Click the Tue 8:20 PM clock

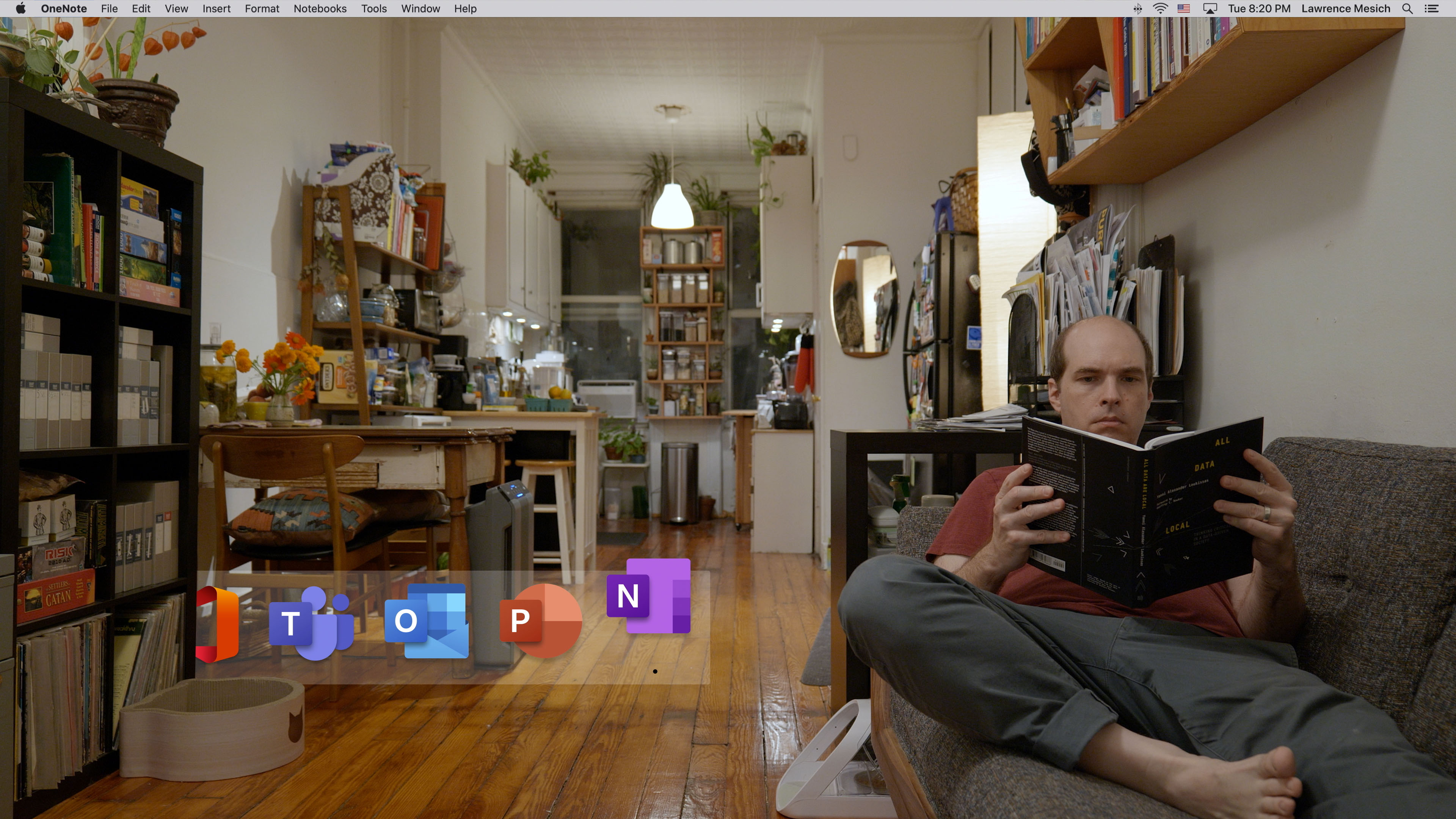(1259, 8)
